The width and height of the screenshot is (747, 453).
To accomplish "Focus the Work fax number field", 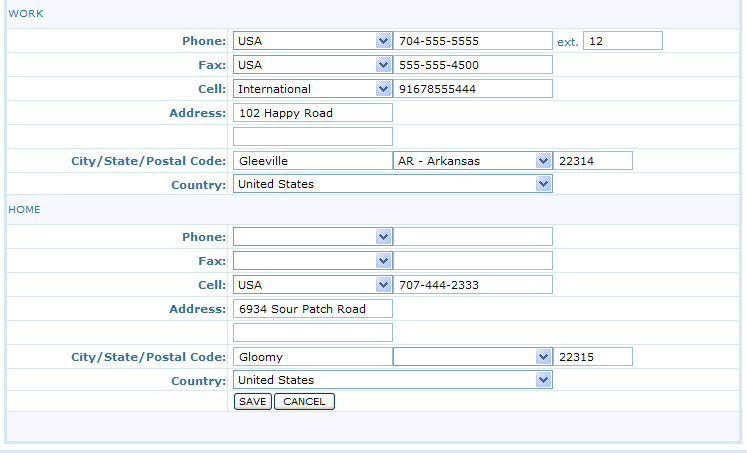I will [x=473, y=65].
